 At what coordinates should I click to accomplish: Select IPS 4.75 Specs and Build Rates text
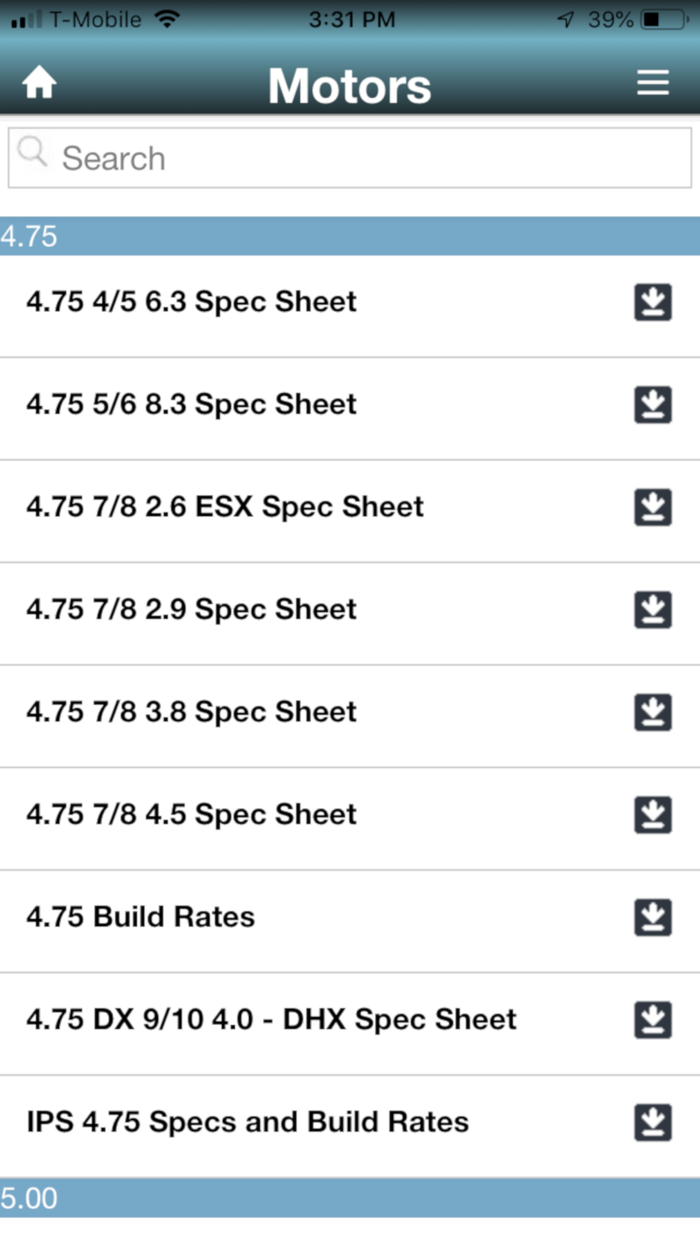[247, 1122]
